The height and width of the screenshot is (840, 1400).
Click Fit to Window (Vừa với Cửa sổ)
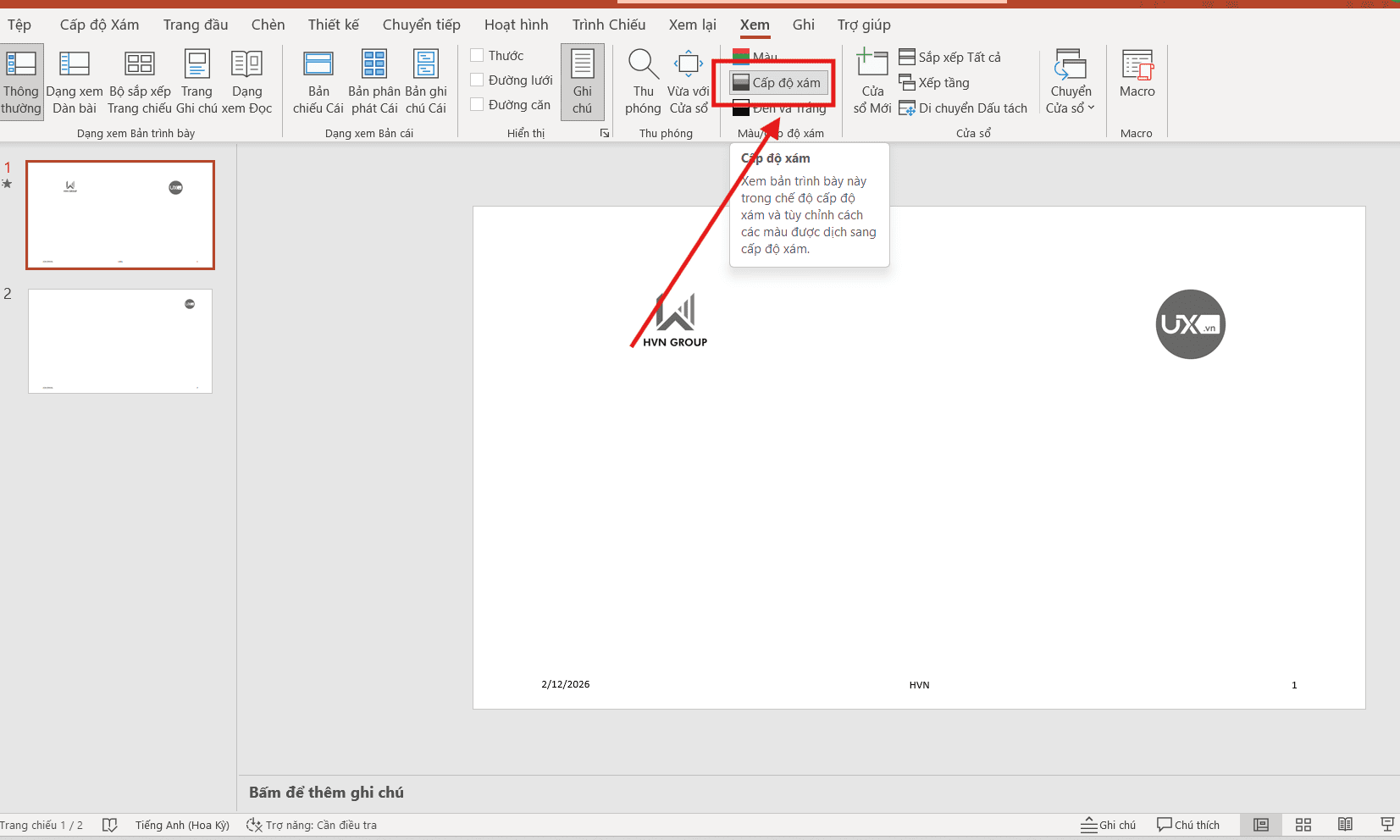[x=688, y=80]
